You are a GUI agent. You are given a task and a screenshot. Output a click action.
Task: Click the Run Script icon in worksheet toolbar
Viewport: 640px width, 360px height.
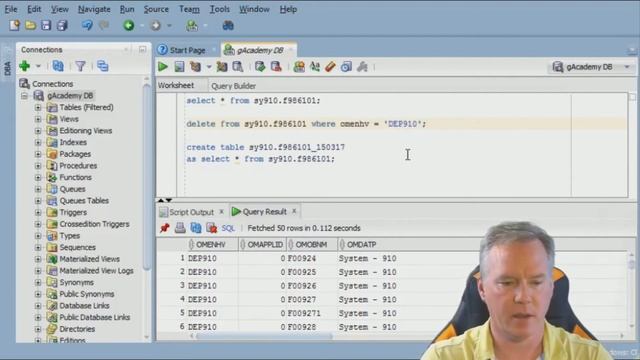[x=179, y=67]
